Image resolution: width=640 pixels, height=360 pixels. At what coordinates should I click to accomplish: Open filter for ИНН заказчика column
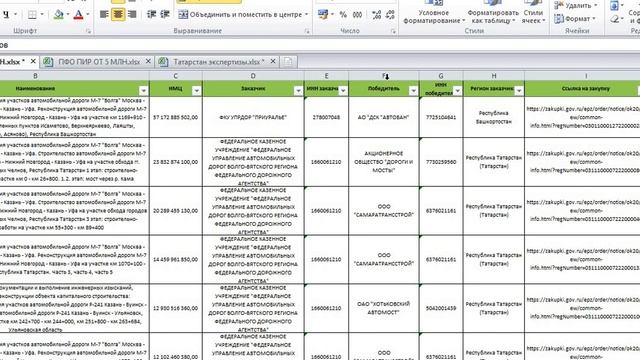coord(343,91)
